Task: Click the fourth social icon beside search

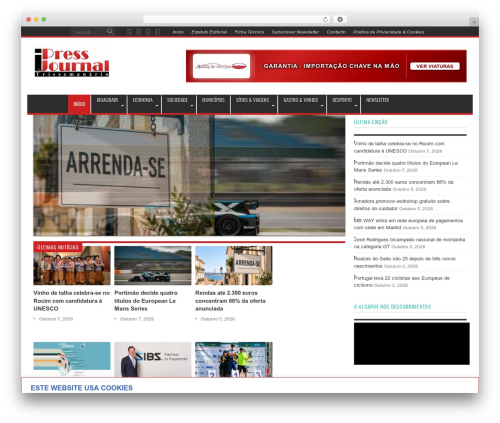Action: tap(157, 32)
